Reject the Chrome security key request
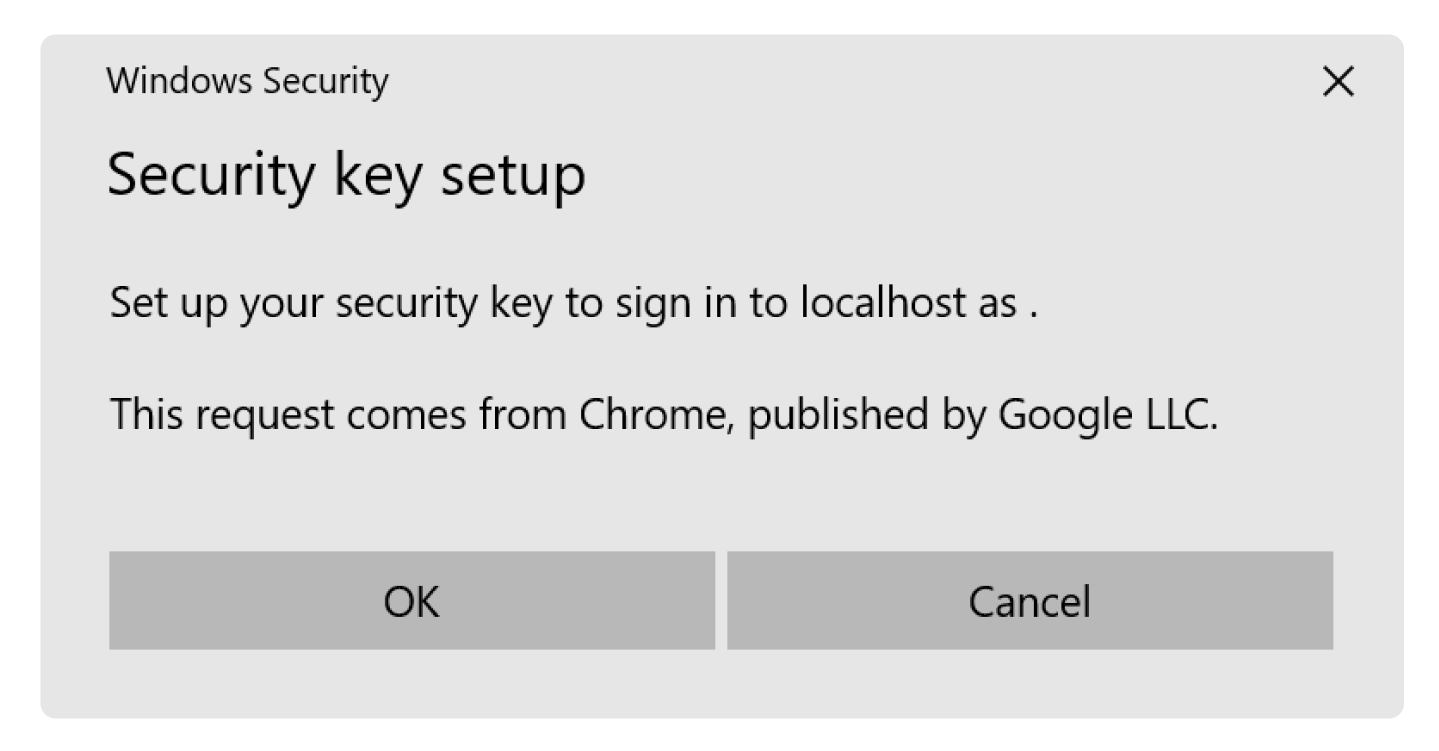Screen dimensions: 1439x751 coord(1030,600)
